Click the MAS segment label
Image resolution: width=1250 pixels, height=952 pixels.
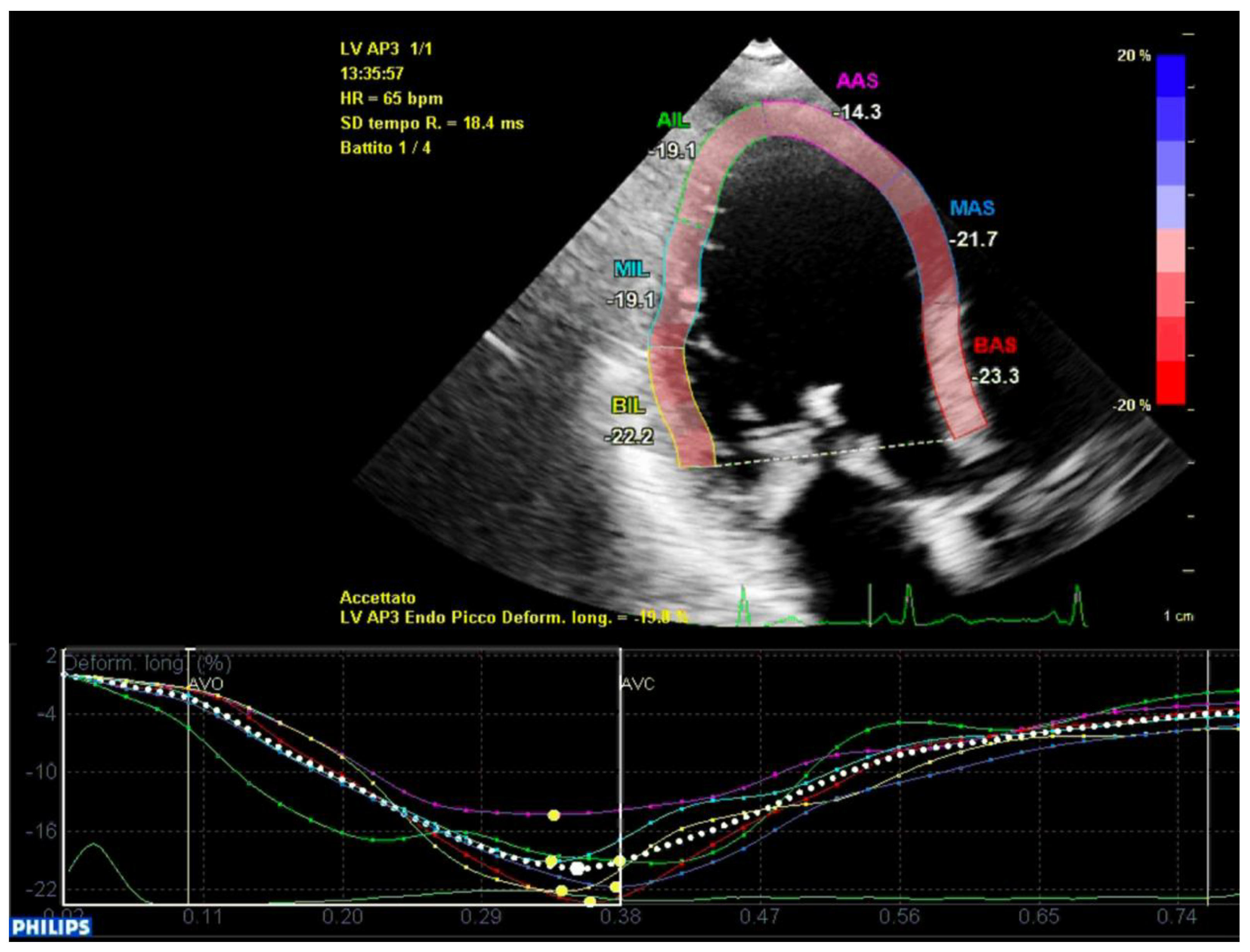pos(972,208)
